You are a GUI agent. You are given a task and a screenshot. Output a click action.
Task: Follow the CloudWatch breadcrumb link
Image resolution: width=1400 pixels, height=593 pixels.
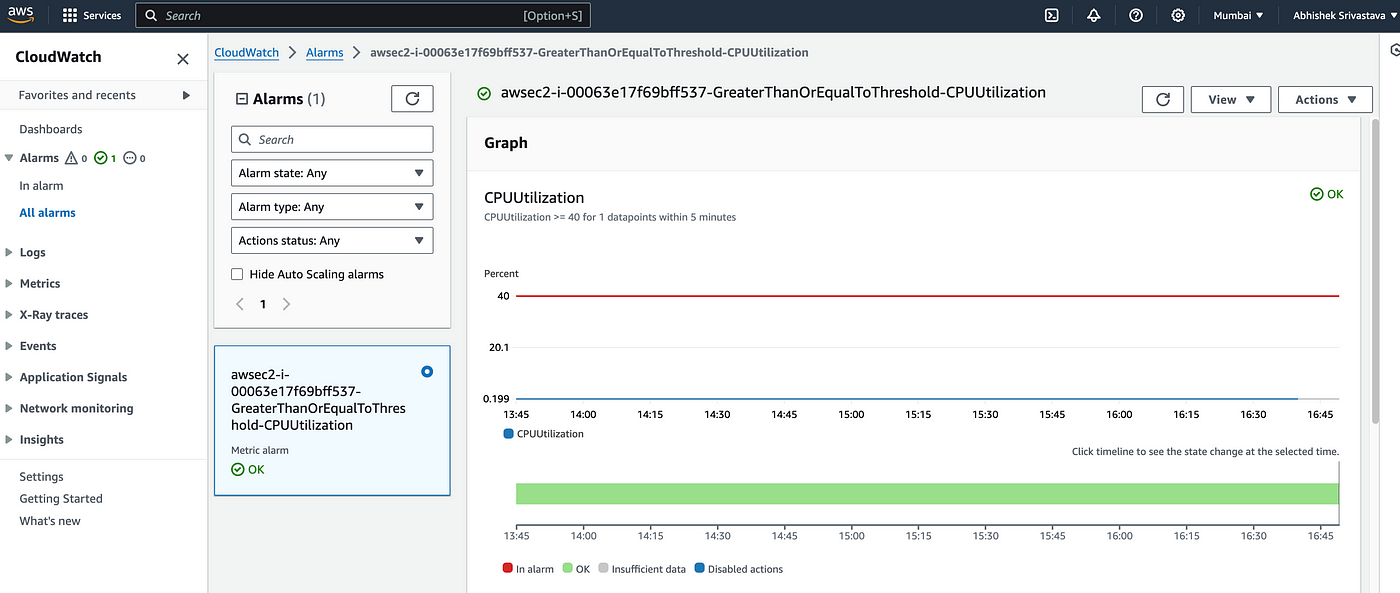[247, 52]
